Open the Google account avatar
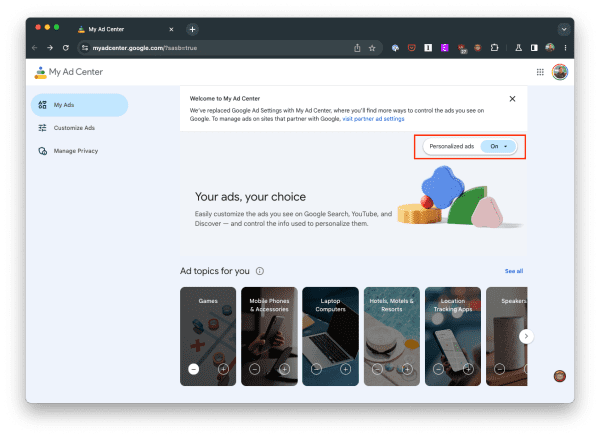Image resolution: width=600 pixels, height=437 pixels. pyautogui.click(x=559, y=72)
